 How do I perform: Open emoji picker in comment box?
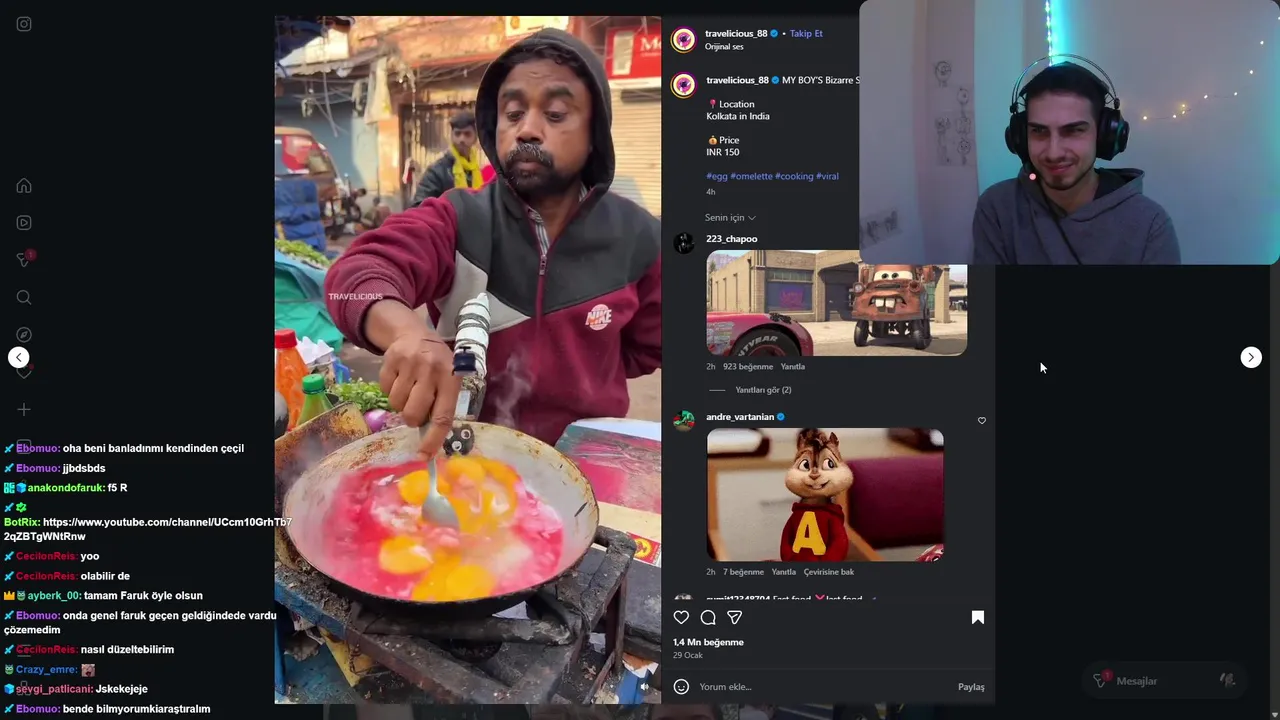click(681, 687)
